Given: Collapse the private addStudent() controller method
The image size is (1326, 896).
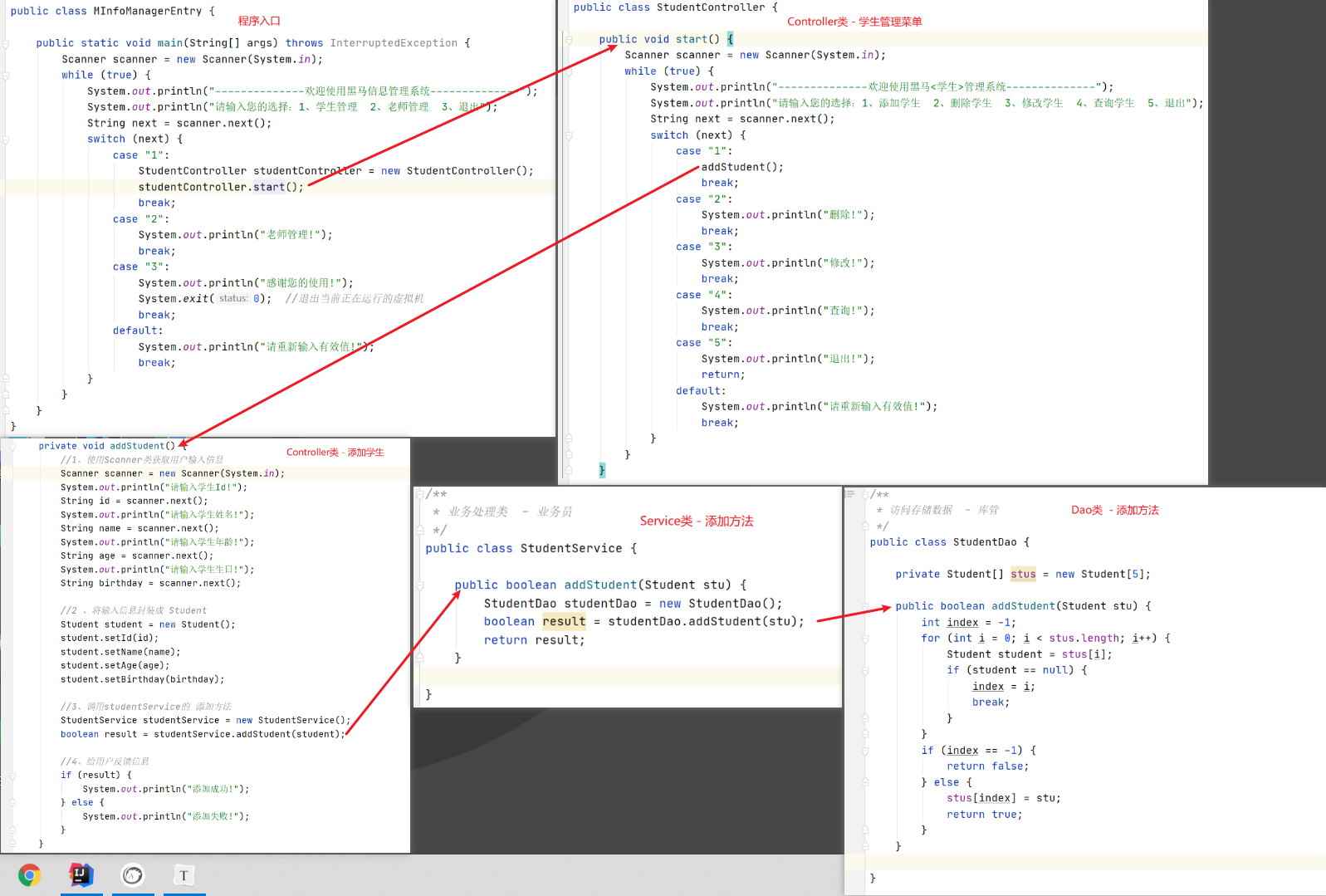Looking at the screenshot, I should [12, 446].
